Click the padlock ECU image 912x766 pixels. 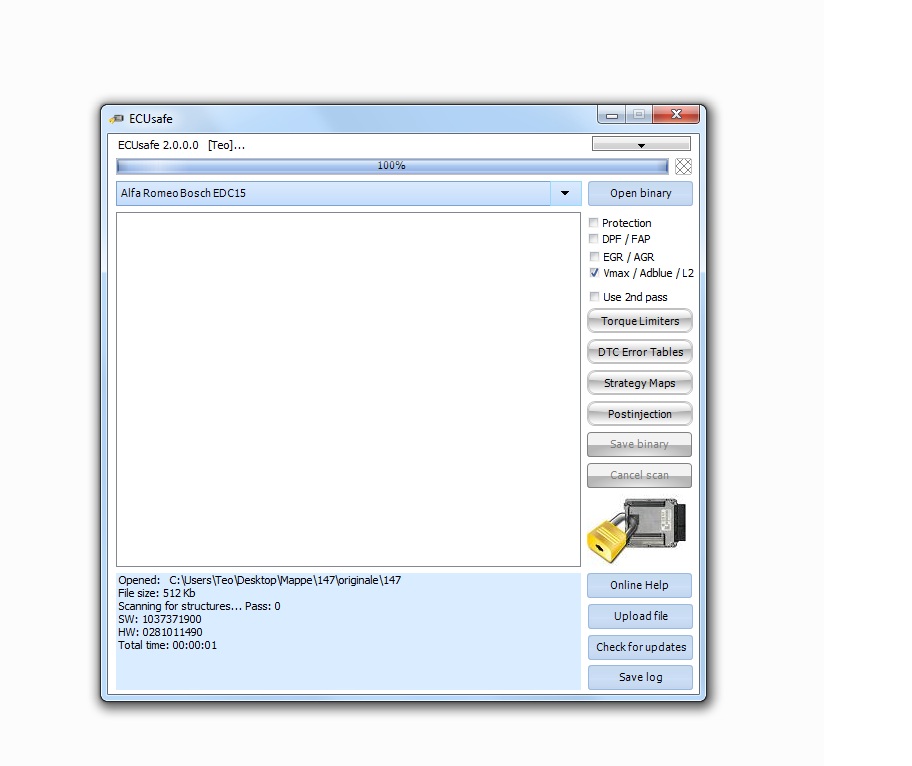[x=637, y=530]
